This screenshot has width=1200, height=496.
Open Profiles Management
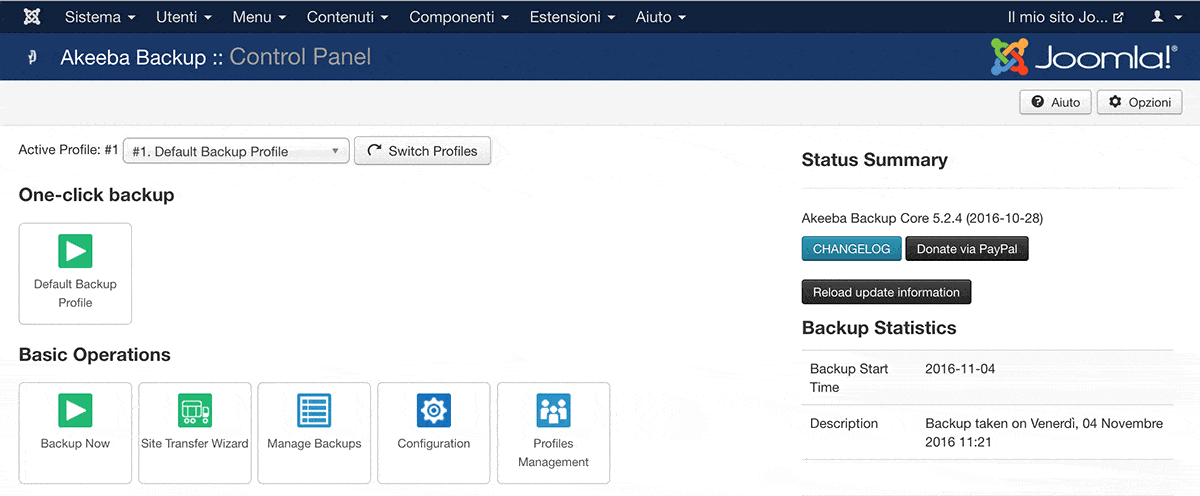point(553,433)
